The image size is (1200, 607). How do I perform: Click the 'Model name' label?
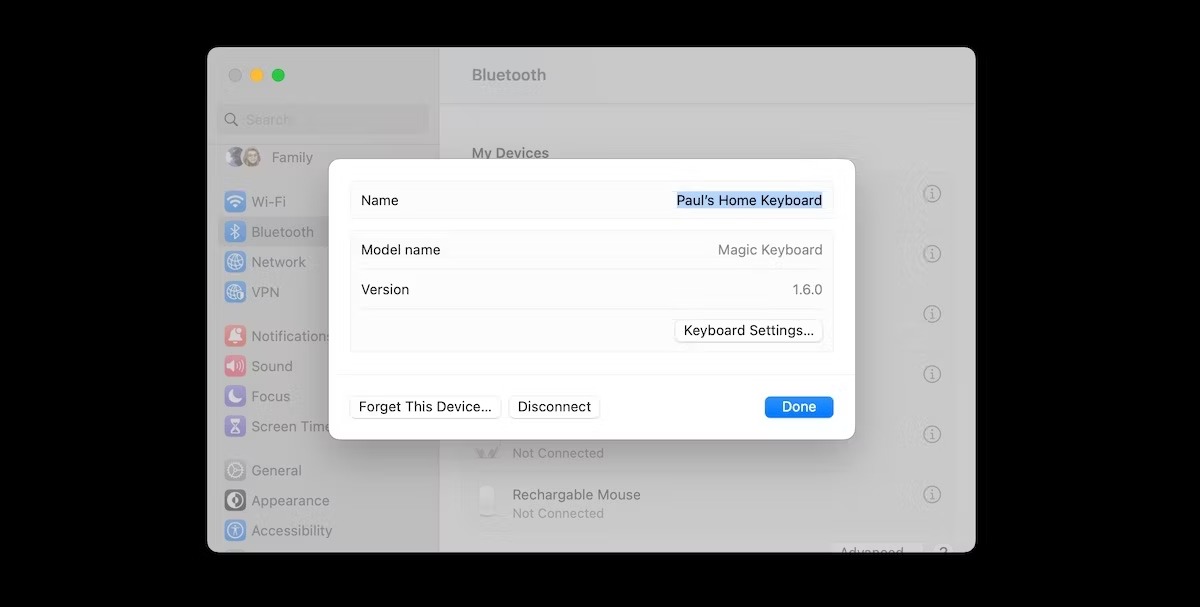(x=400, y=250)
